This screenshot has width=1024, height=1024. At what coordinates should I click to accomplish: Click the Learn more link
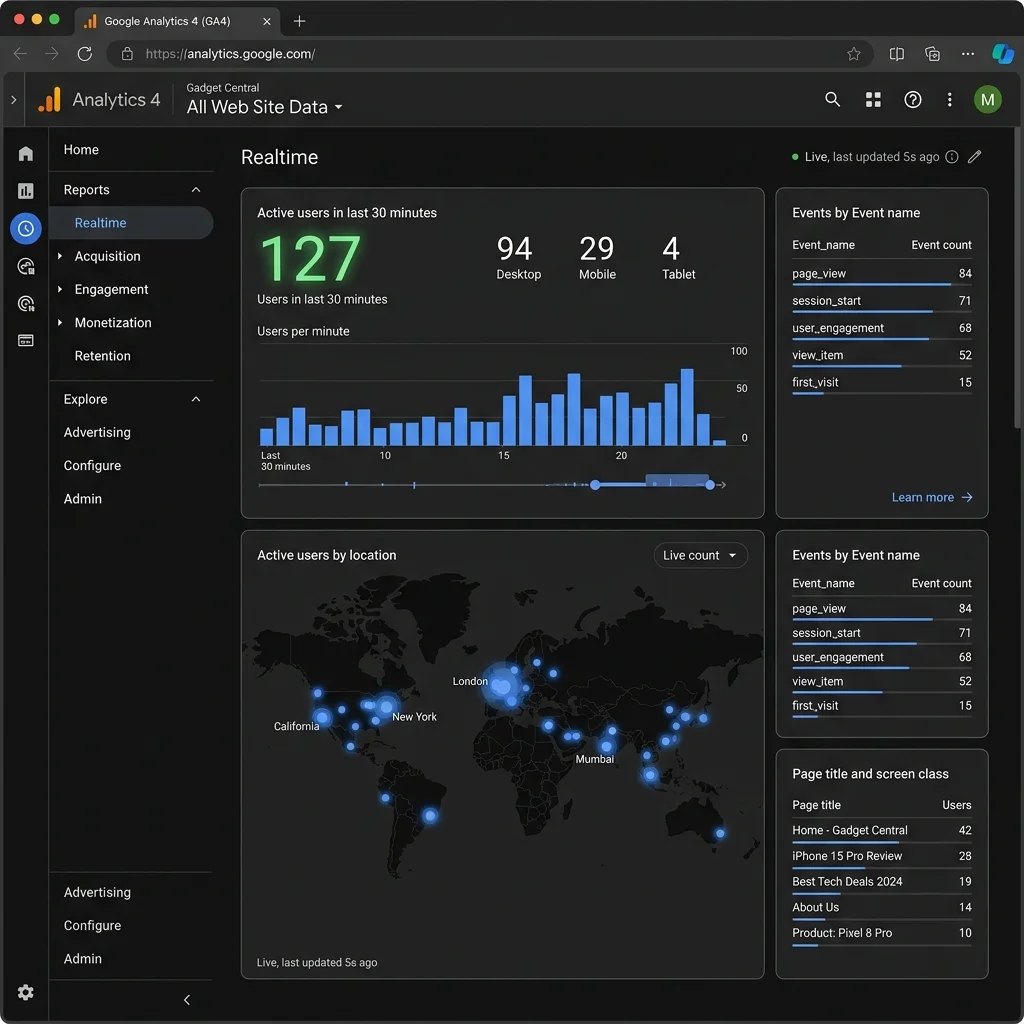[932, 498]
